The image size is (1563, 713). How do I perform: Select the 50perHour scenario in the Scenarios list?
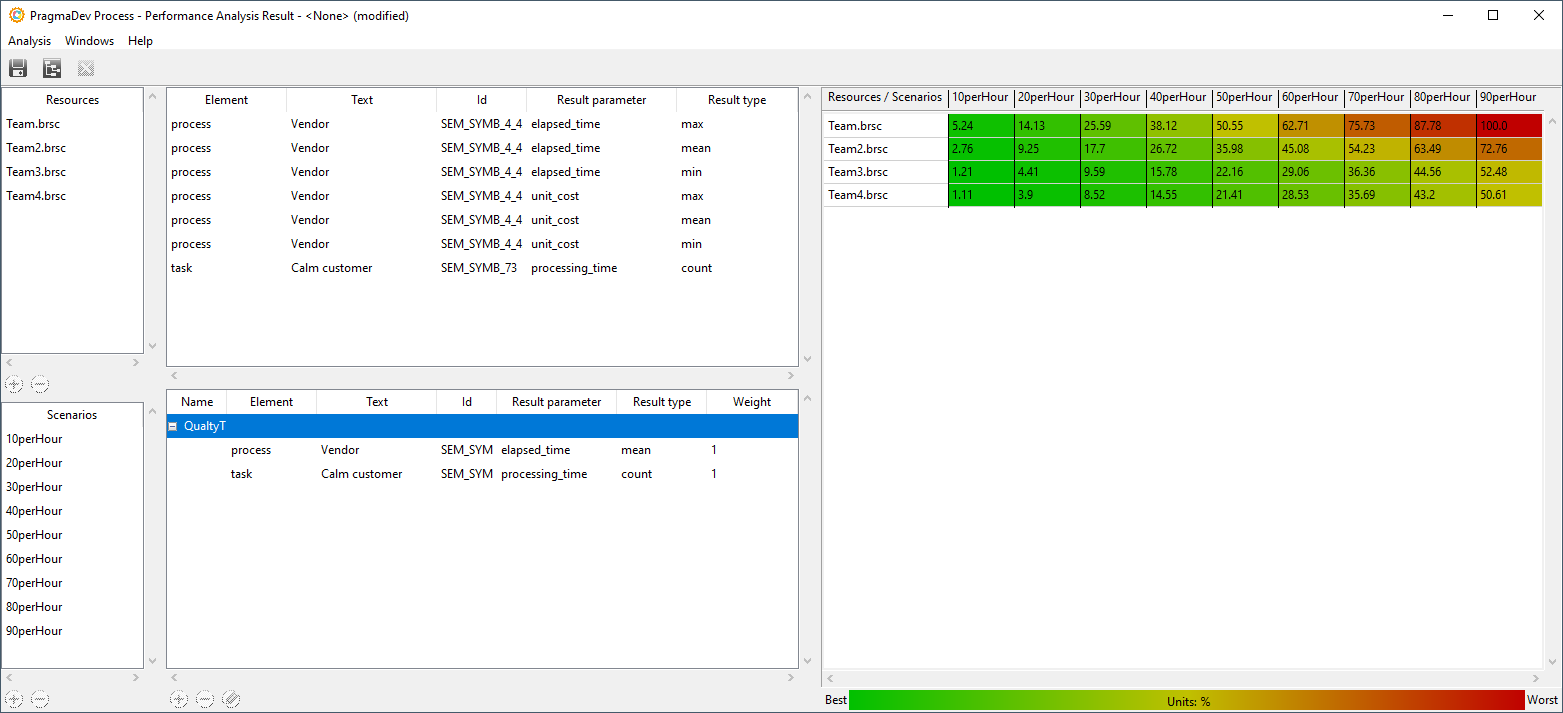click(34, 535)
